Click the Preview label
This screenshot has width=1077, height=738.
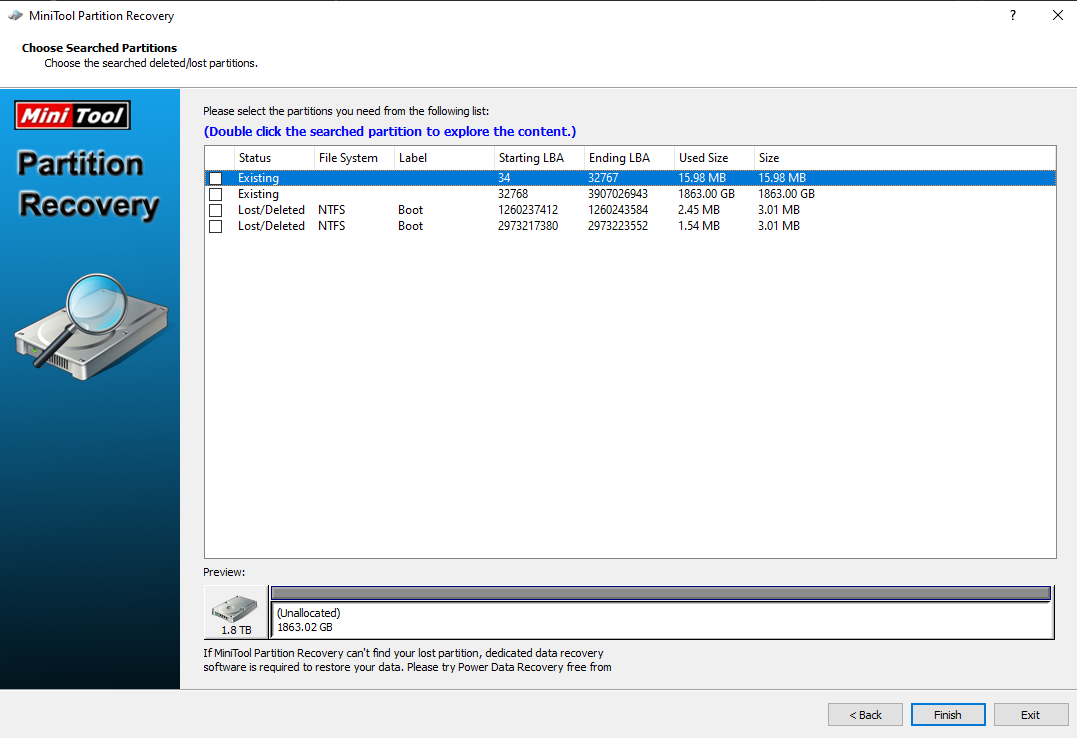click(x=224, y=572)
